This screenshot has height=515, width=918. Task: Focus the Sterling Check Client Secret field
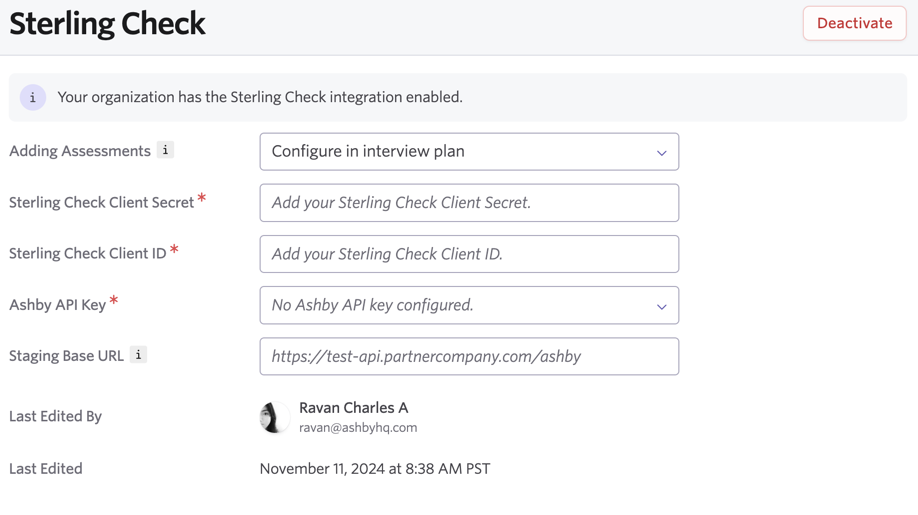(x=469, y=202)
